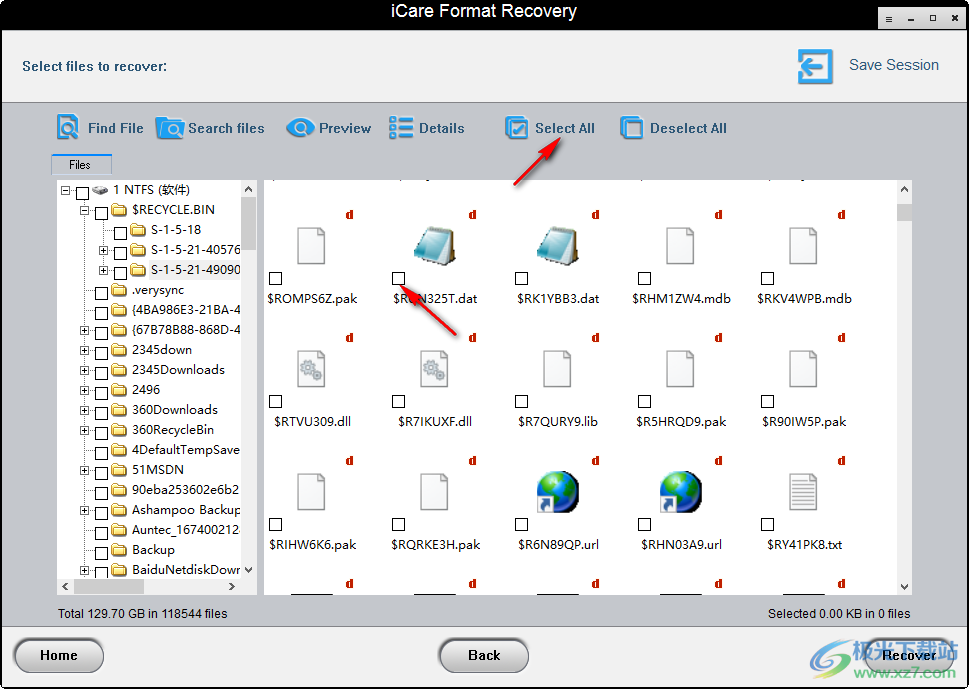Click the folder tree scroll up arrow
Image resolution: width=969 pixels, height=689 pixels.
click(x=248, y=189)
